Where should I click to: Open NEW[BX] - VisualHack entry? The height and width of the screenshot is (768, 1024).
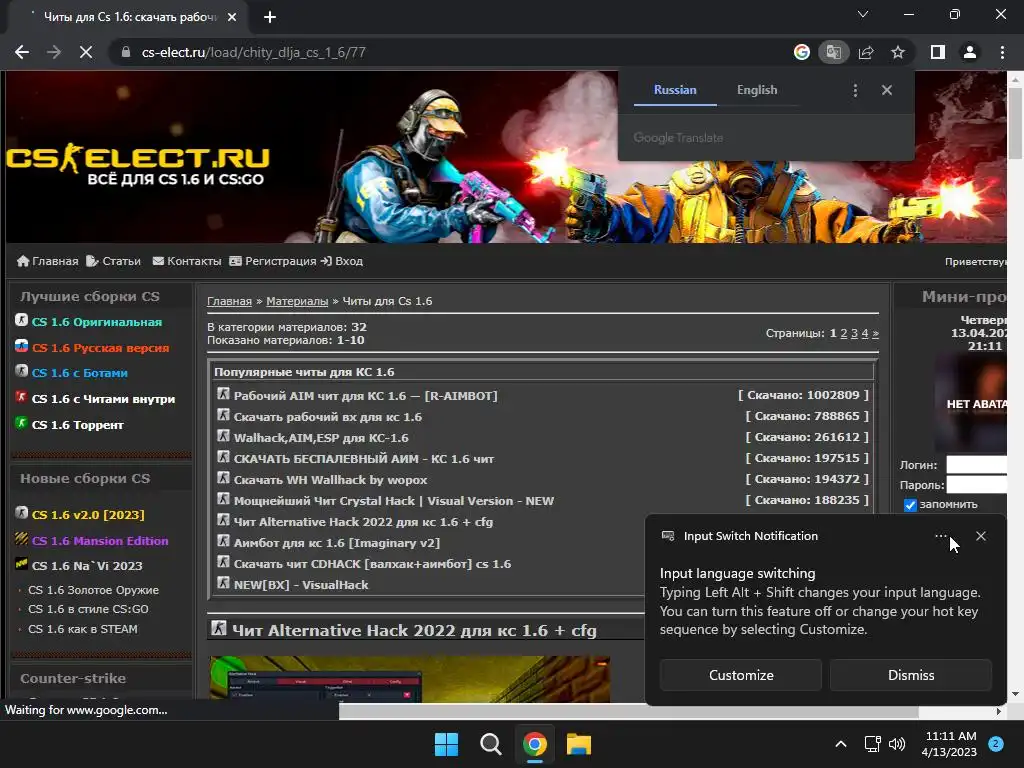(301, 585)
